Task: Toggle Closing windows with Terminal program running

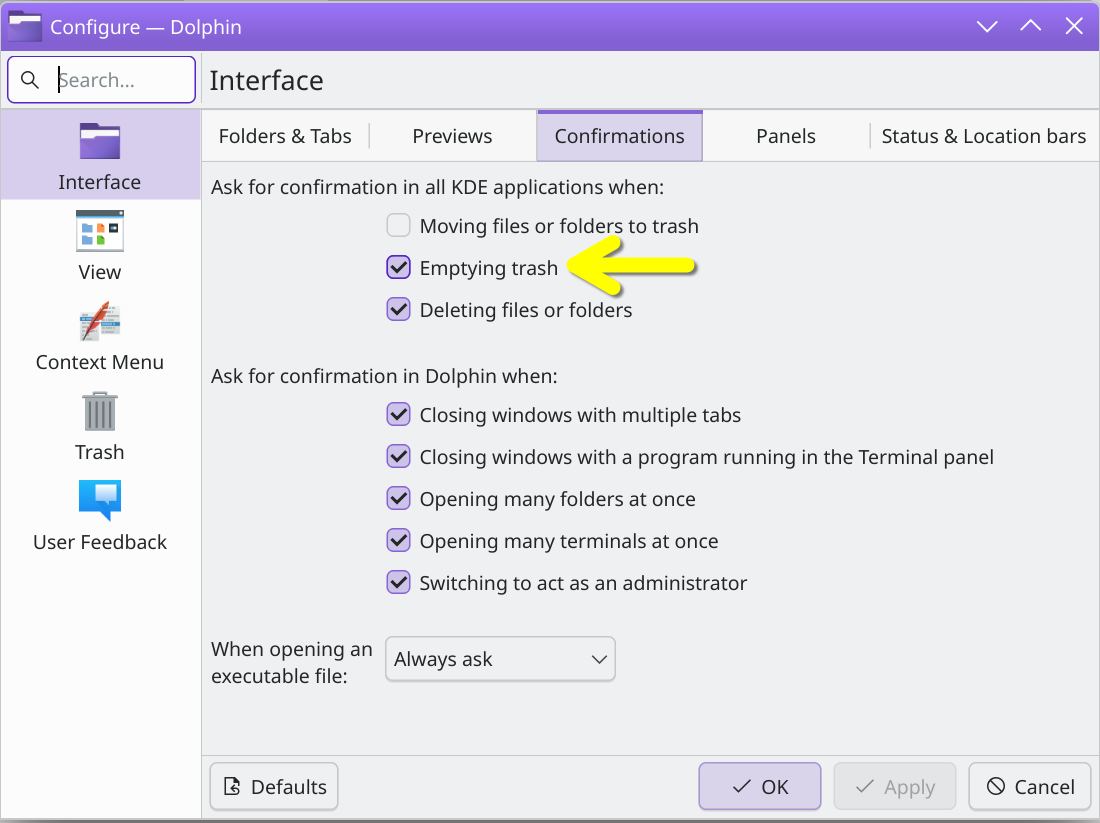Action: (398, 457)
